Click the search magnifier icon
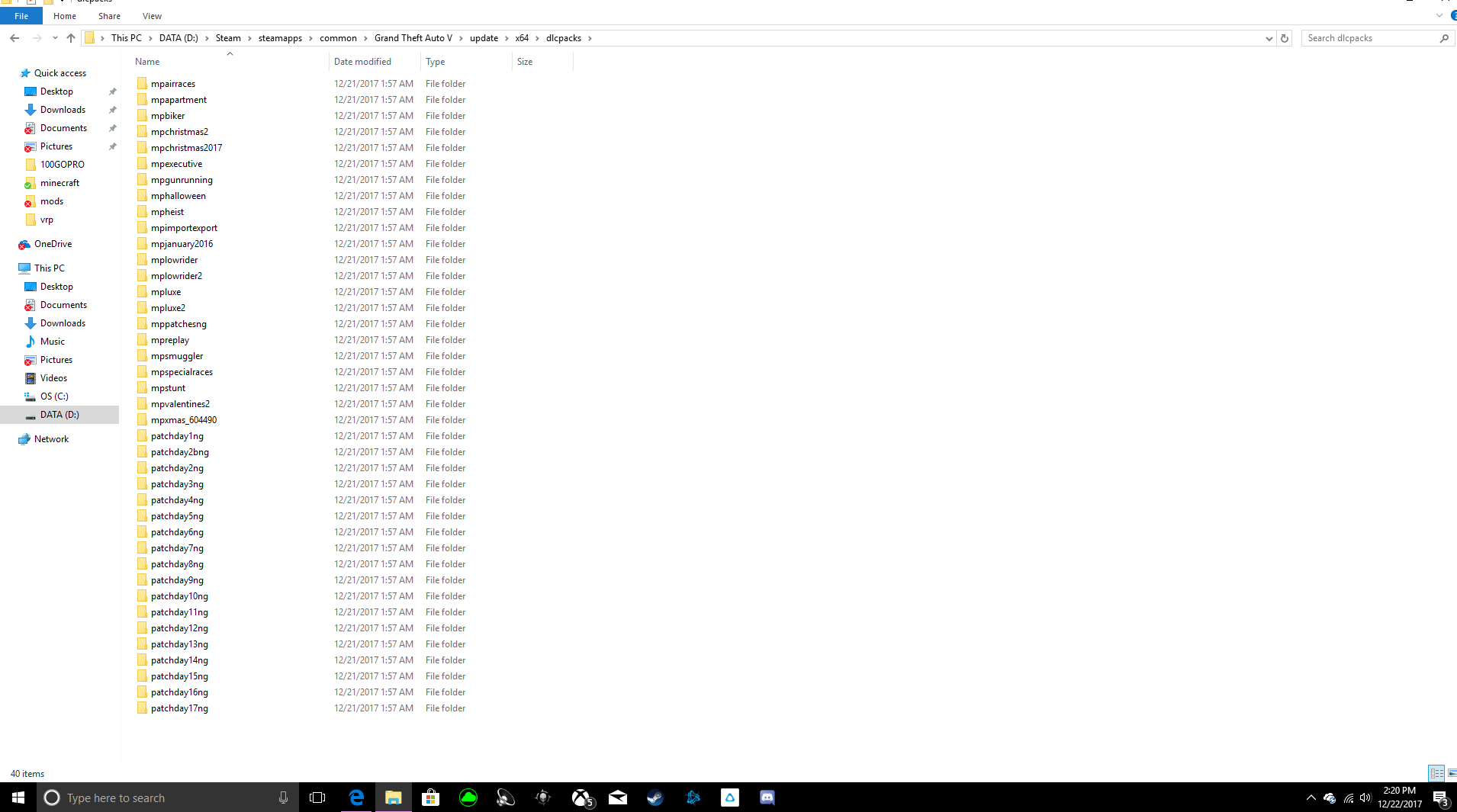The height and width of the screenshot is (812, 1457). pos(1444,38)
